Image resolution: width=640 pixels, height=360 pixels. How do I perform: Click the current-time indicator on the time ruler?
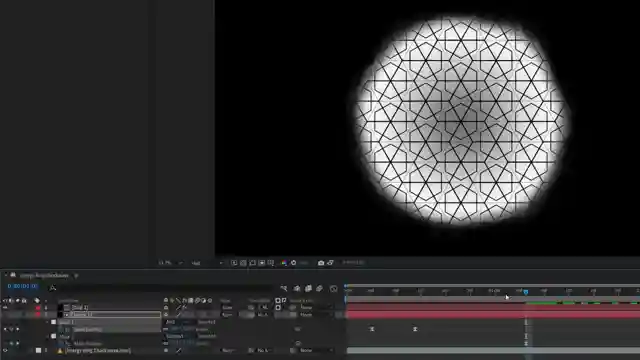point(526,291)
